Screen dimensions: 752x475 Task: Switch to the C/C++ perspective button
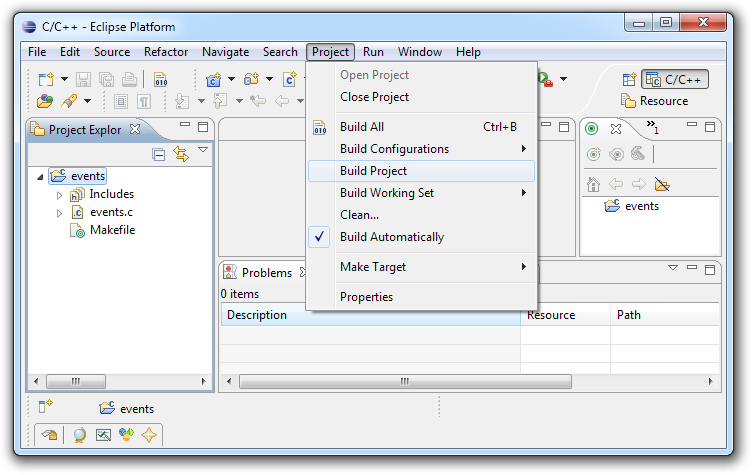tap(675, 80)
